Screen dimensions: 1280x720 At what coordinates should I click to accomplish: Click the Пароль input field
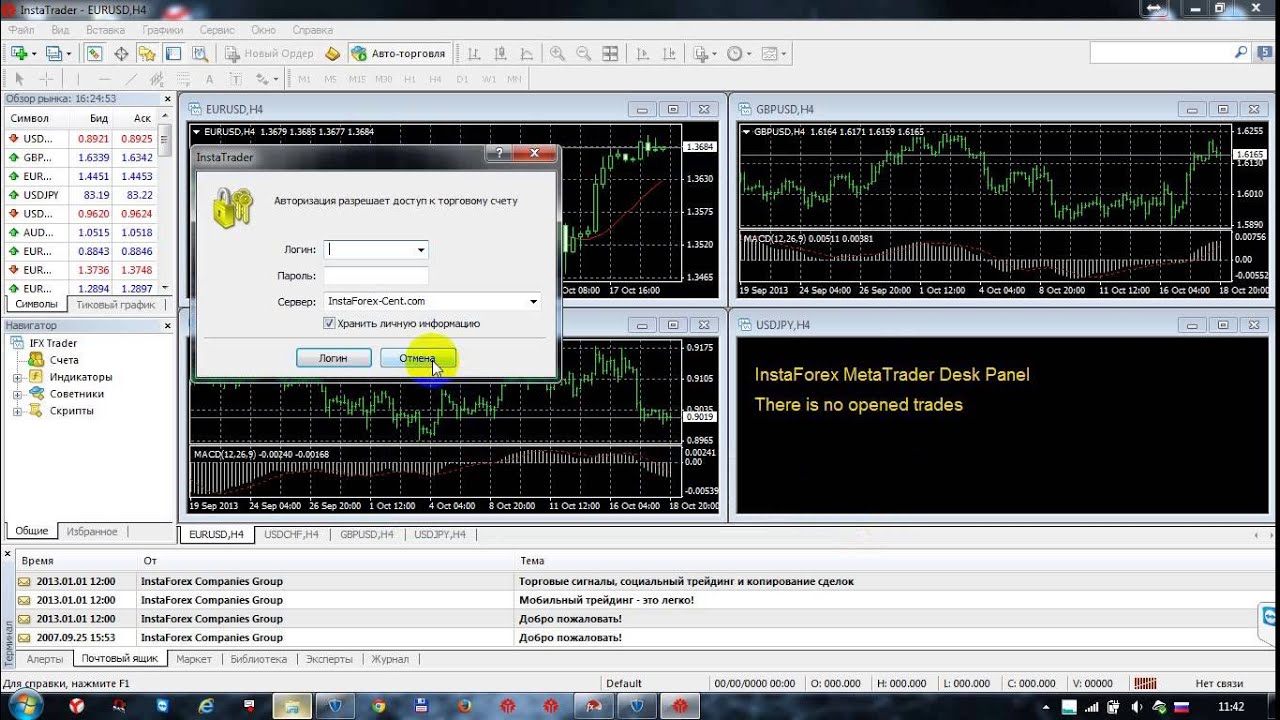point(376,276)
